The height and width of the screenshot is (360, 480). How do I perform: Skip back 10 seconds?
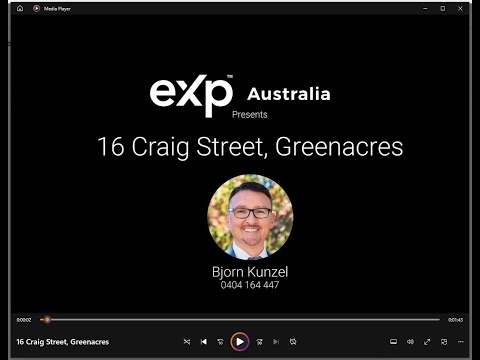pyautogui.click(x=220, y=342)
